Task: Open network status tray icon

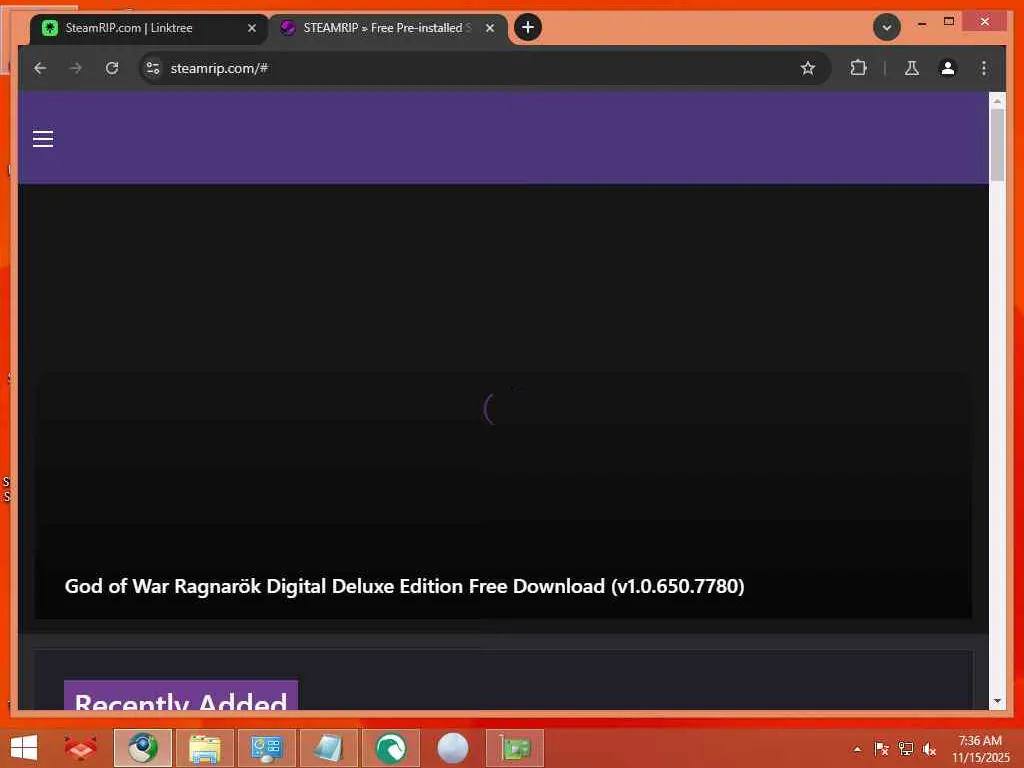Action: 905,749
